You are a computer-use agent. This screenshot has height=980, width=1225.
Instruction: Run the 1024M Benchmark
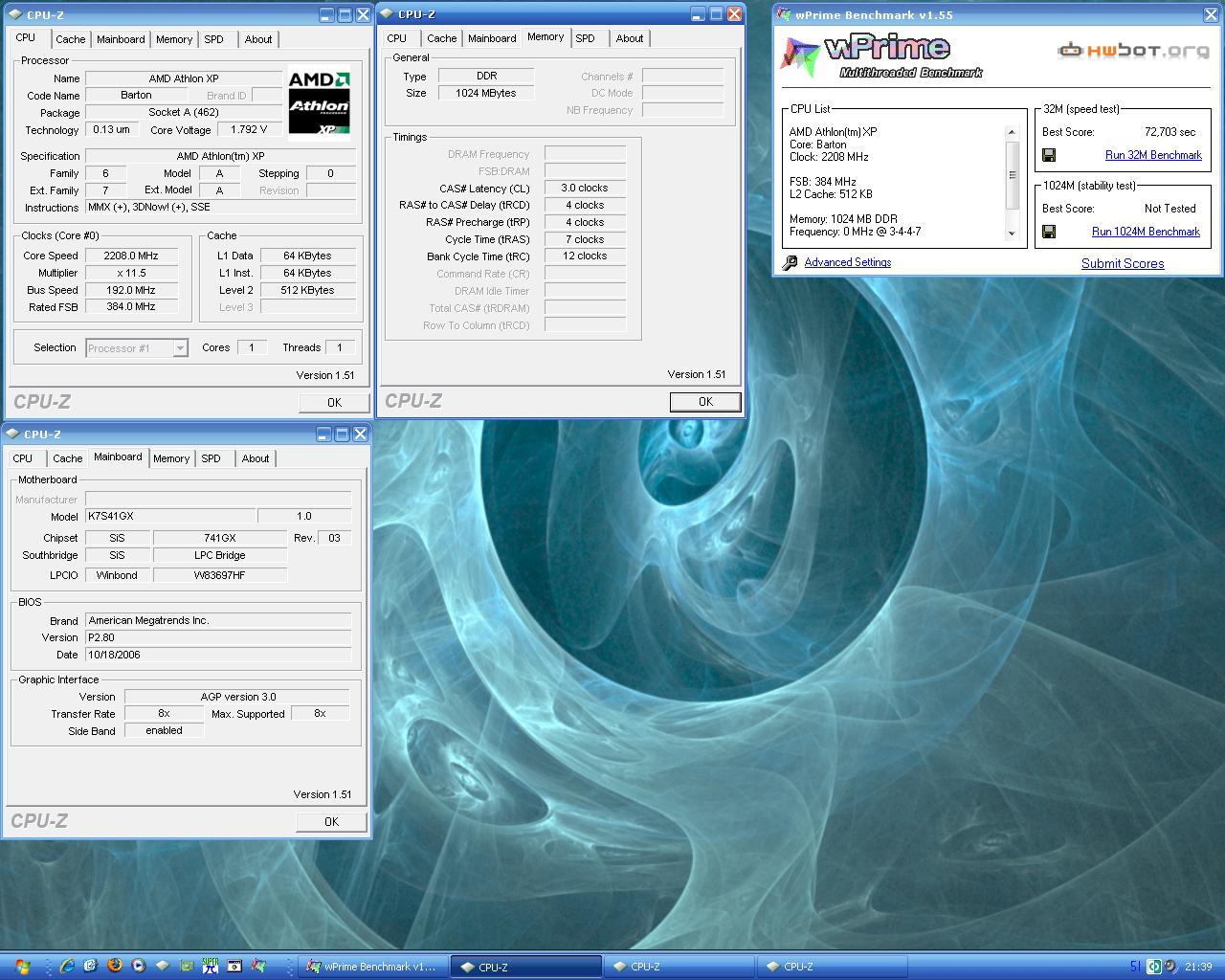[x=1146, y=232]
